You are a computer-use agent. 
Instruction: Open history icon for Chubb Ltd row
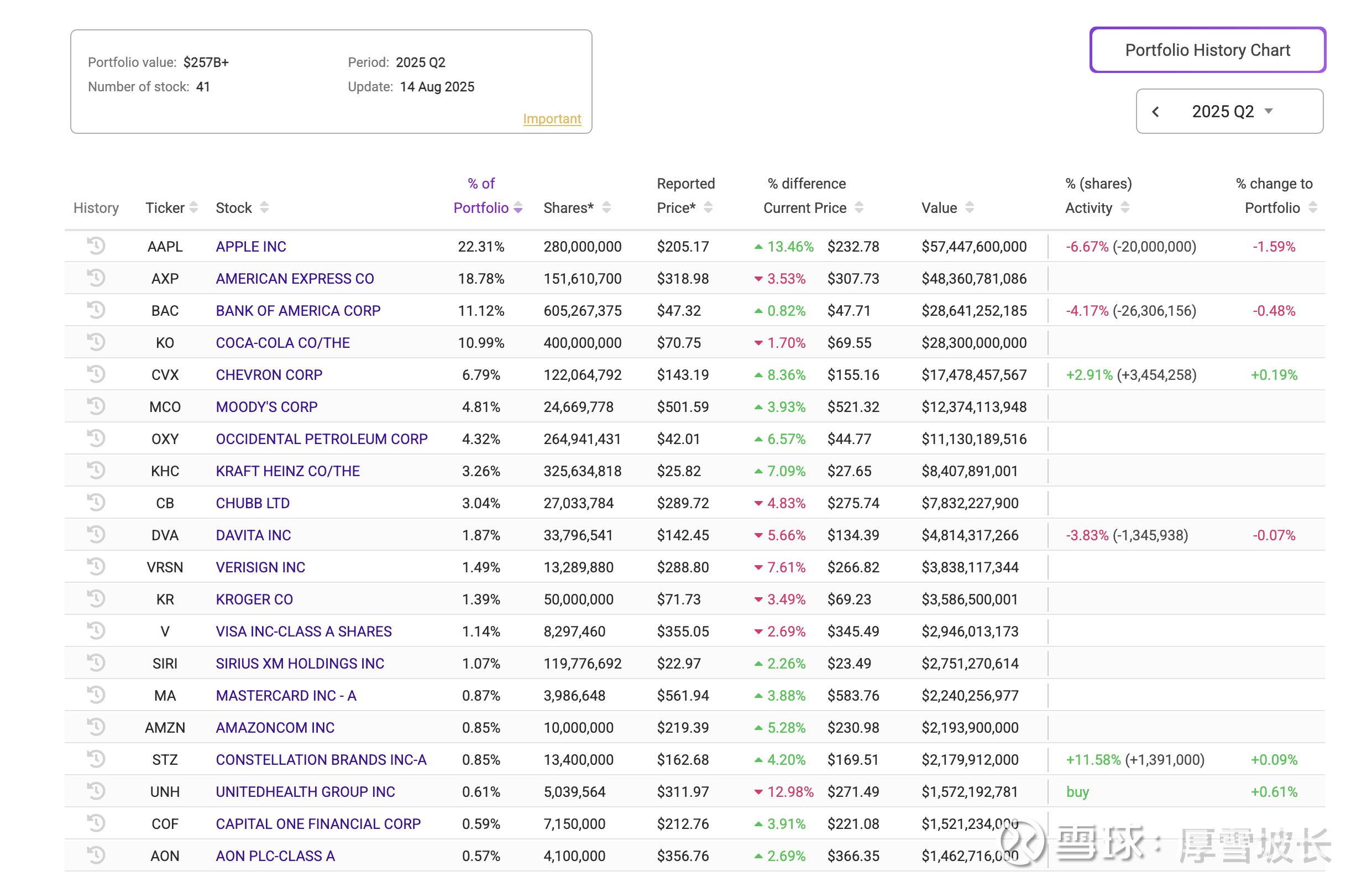tap(96, 503)
